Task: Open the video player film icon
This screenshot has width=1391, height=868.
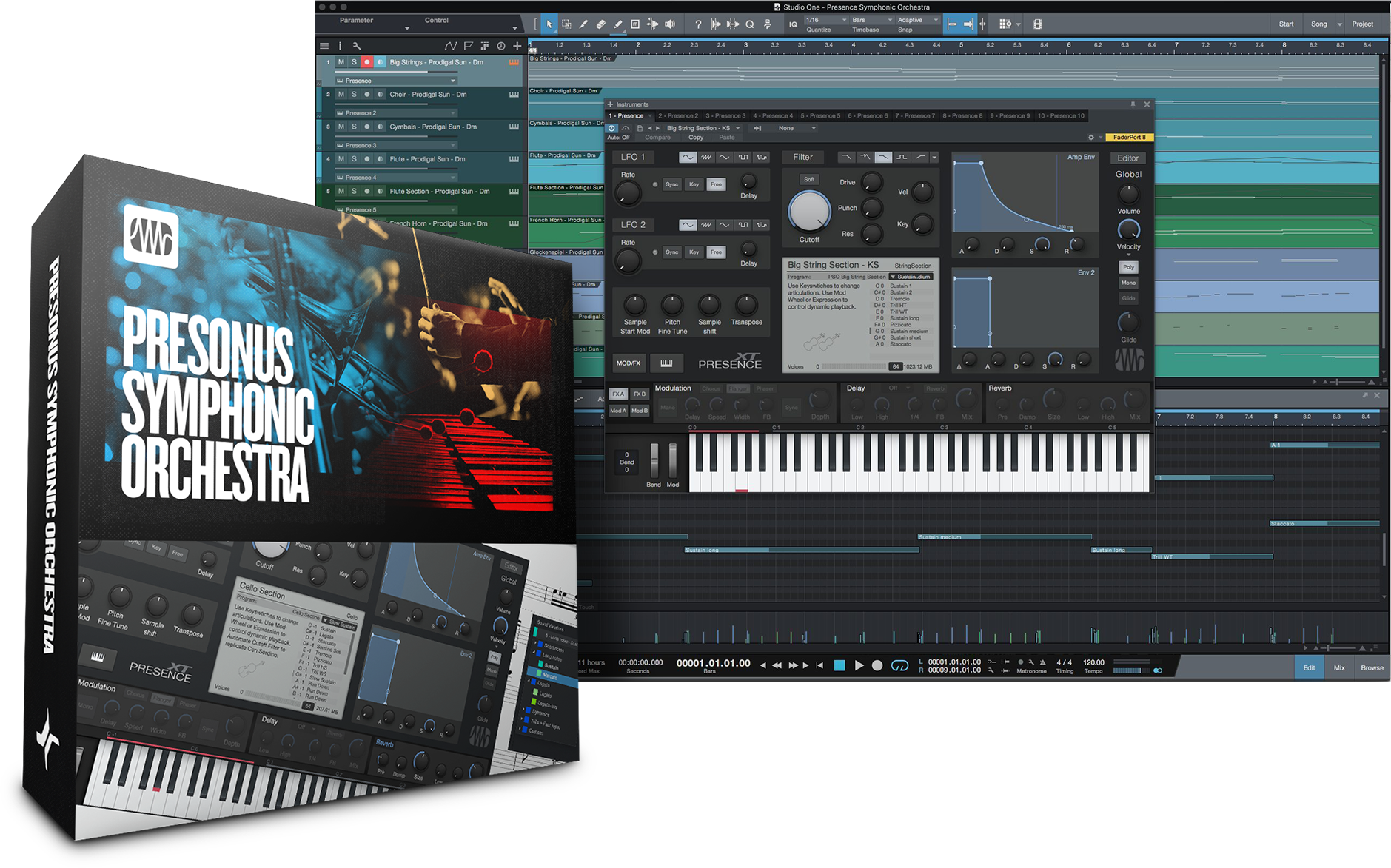Action: [1038, 24]
